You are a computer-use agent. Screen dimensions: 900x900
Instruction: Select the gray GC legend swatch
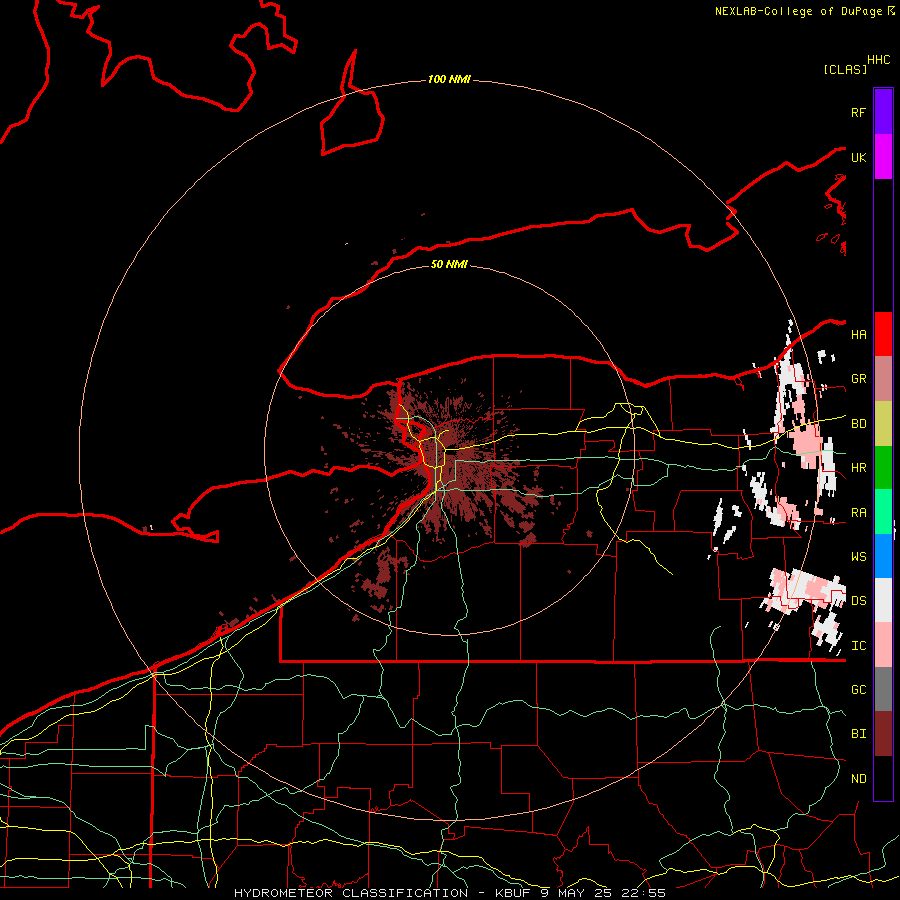(883, 689)
